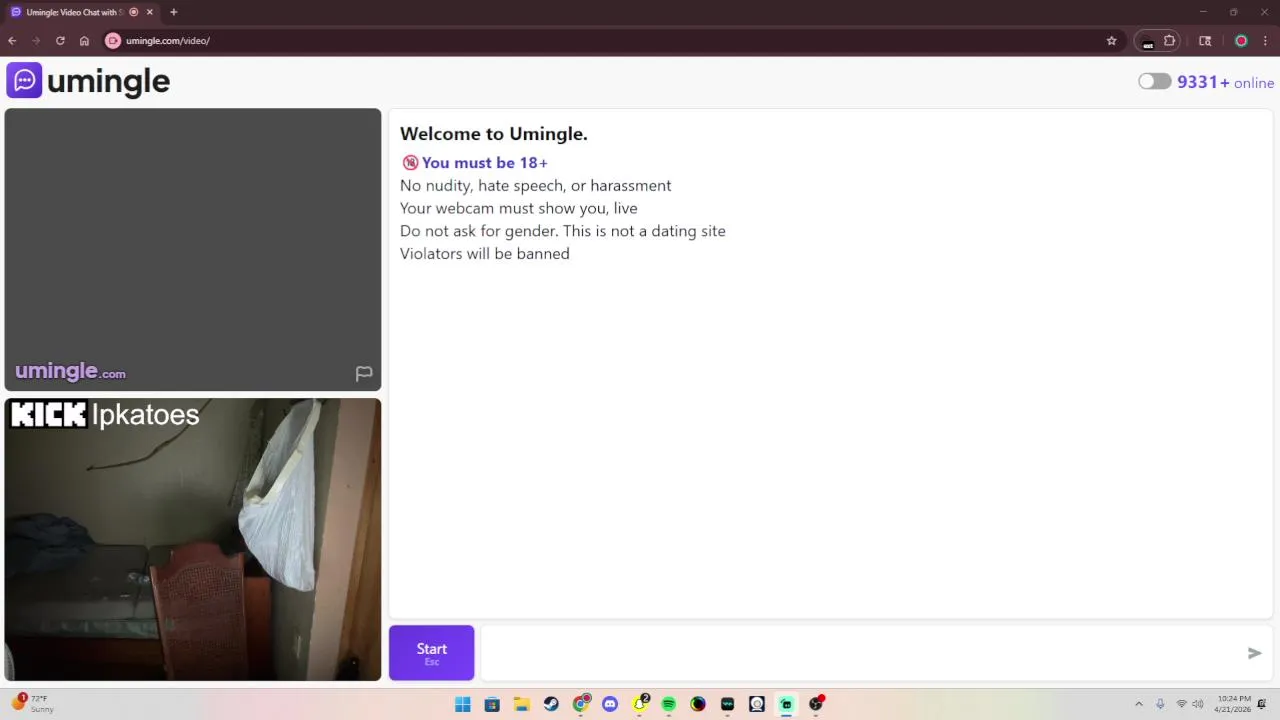The height and width of the screenshot is (720, 1280).
Task: Reload the page with the refresh icon
Action: (60, 41)
